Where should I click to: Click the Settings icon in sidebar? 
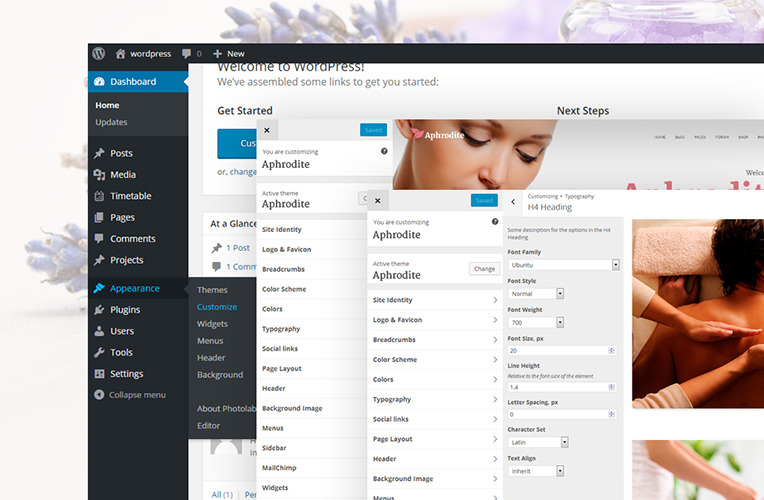[99, 374]
